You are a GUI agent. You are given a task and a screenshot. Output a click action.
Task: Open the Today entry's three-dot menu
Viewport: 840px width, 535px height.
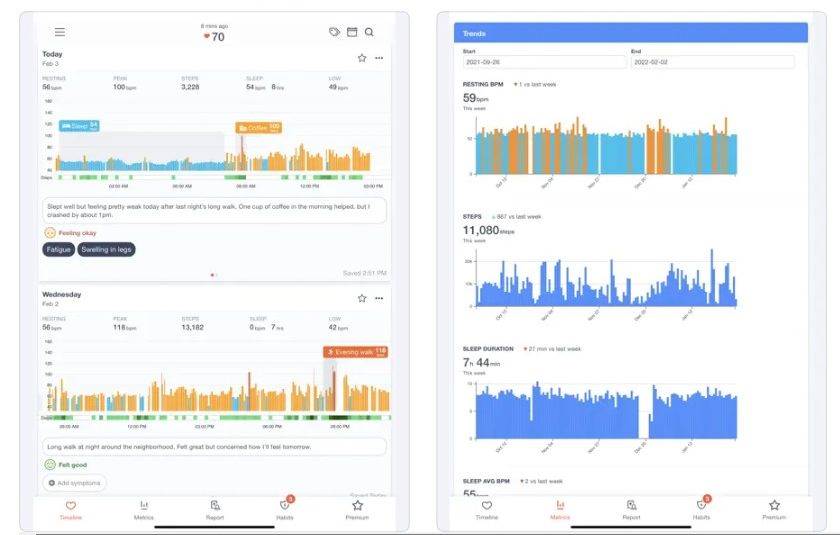[379, 58]
